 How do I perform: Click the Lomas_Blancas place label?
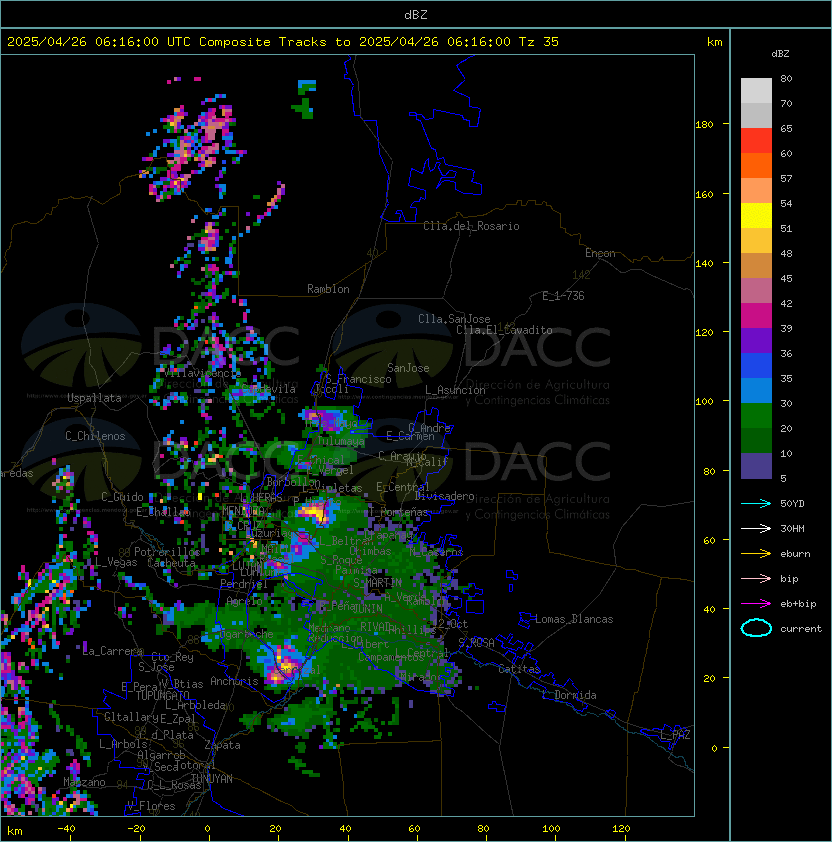click(574, 619)
